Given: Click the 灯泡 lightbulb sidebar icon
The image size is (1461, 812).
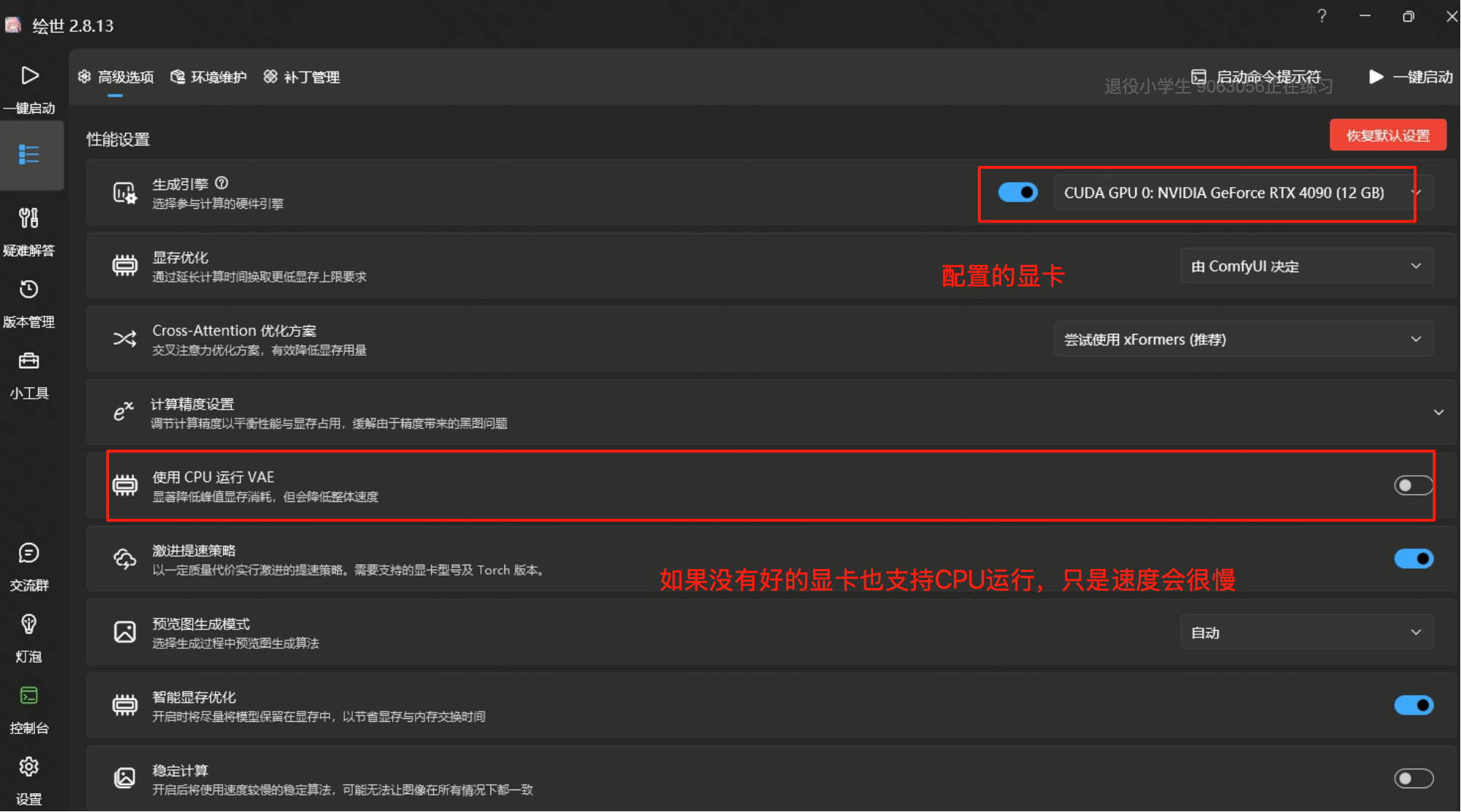Looking at the screenshot, I should (x=29, y=624).
